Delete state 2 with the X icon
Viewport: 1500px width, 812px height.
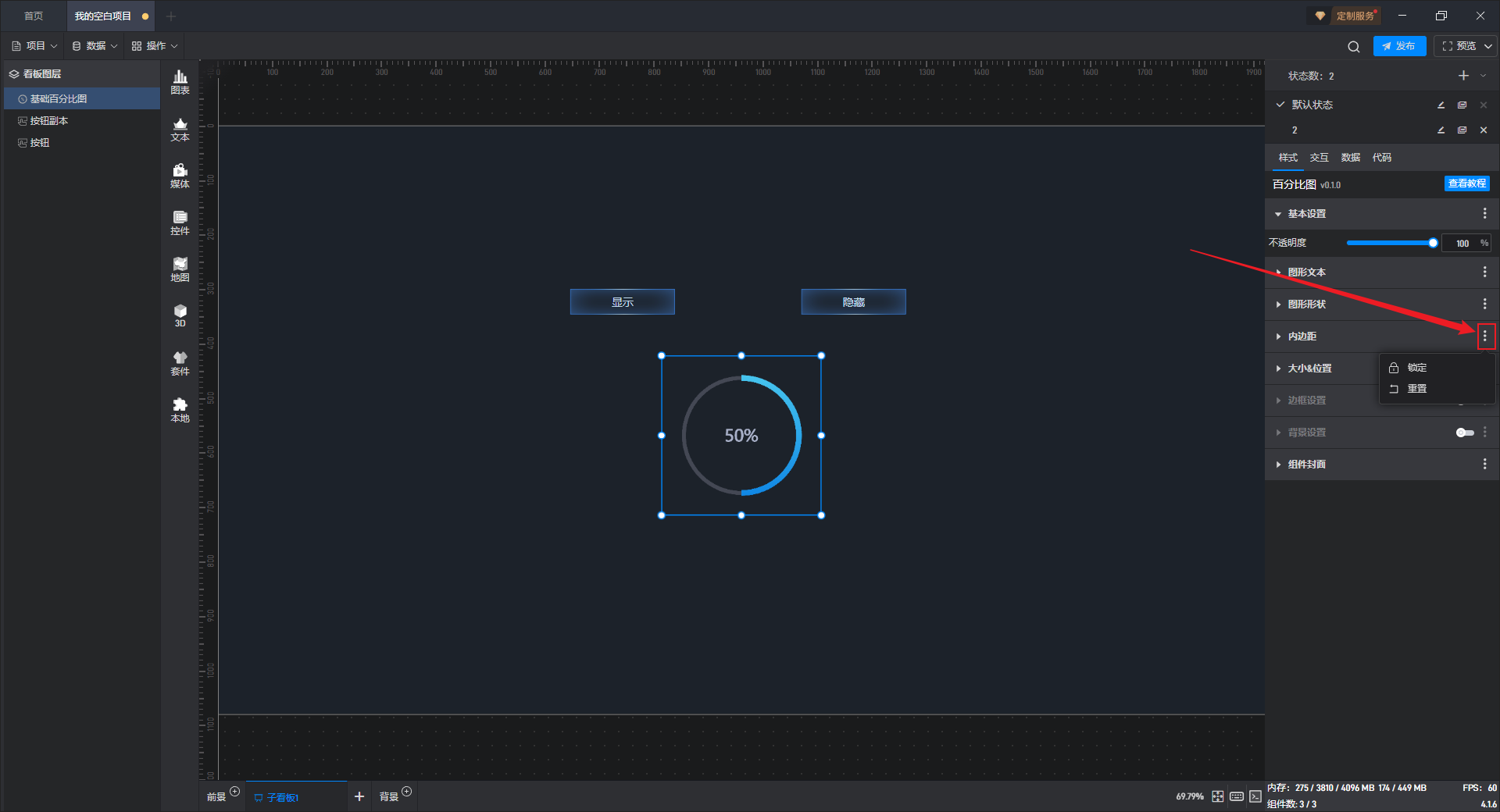tap(1484, 130)
